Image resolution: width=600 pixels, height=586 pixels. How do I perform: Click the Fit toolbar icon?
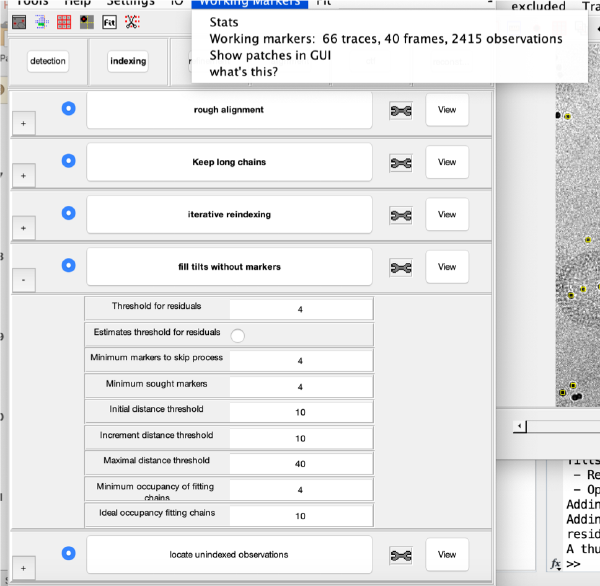(109, 22)
